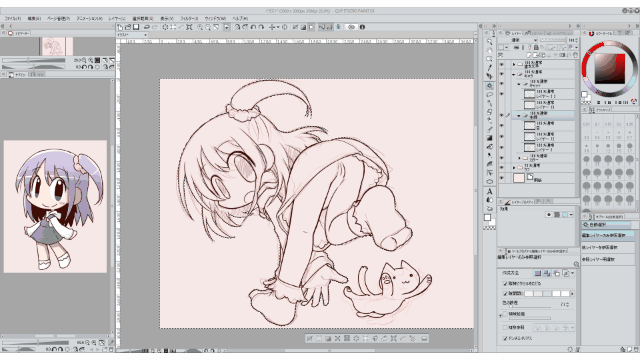Click the Border effect circle icon in layer property
640x360 pixels.
(x=549, y=214)
